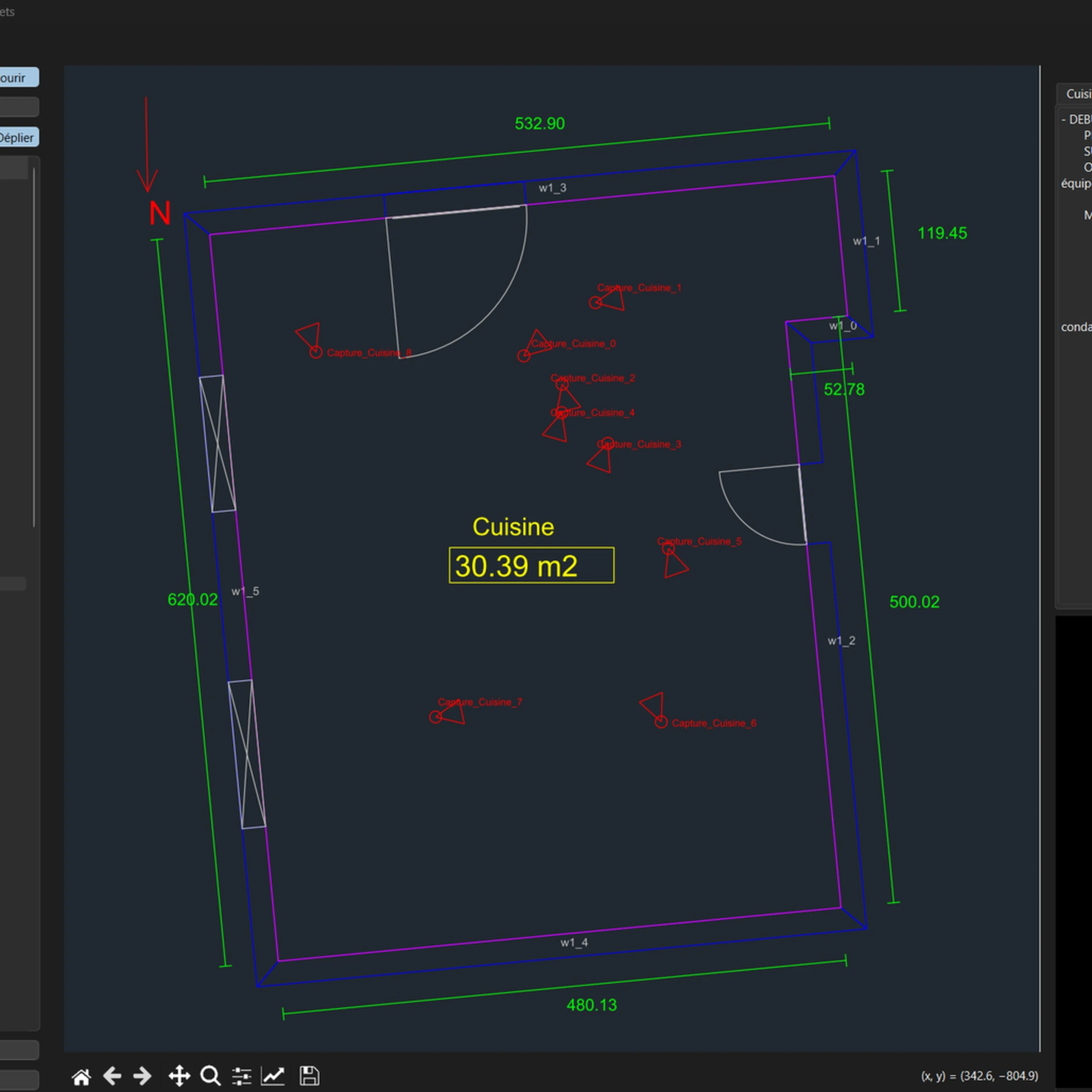Go back to previous view arrow
The height and width of the screenshot is (1092, 1092).
tap(112, 1076)
